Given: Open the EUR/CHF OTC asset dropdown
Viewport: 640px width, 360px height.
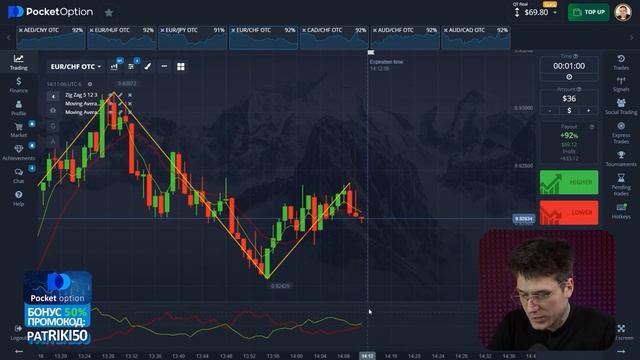Looking at the screenshot, I should click(76, 67).
